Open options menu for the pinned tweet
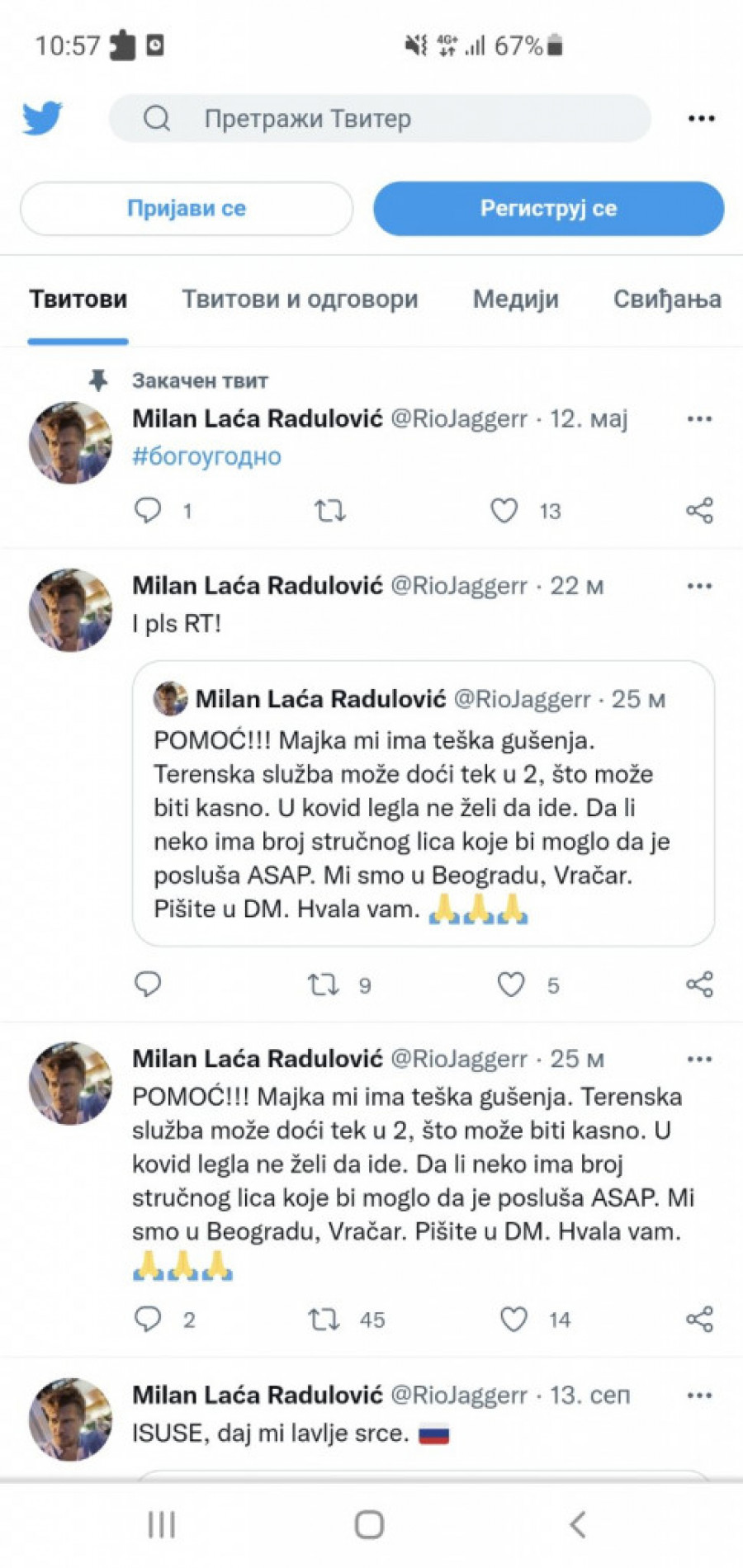Image resolution: width=743 pixels, height=1568 pixels. click(x=699, y=419)
